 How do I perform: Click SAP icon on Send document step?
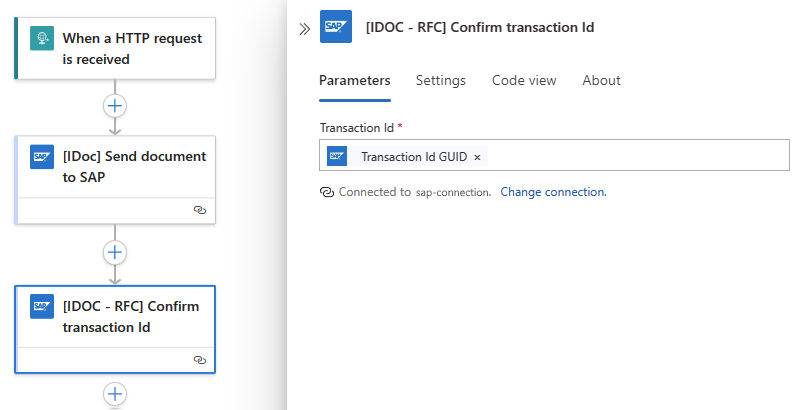click(x=42, y=157)
